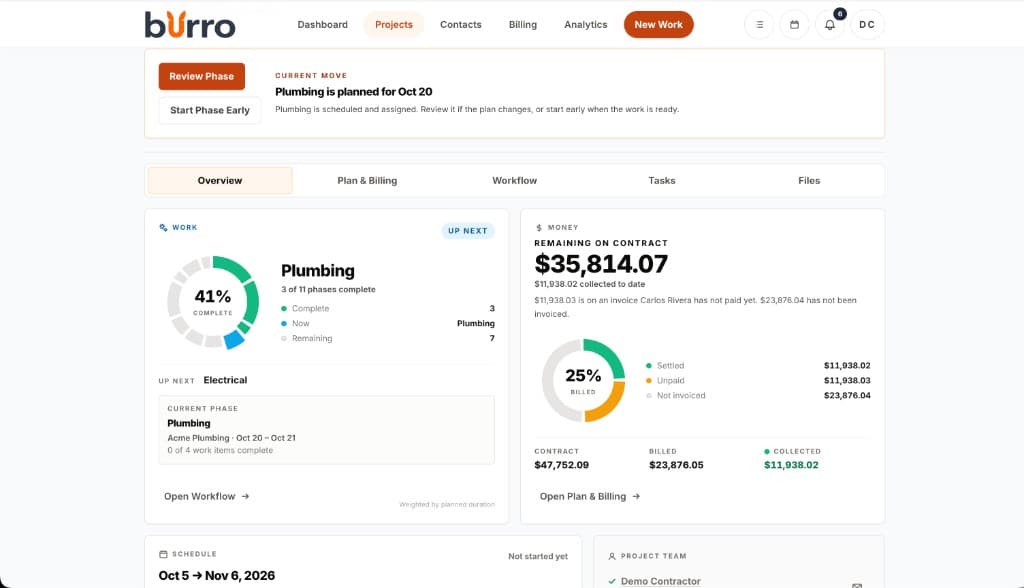Click '0 of 4 work items complete'

coord(220,451)
